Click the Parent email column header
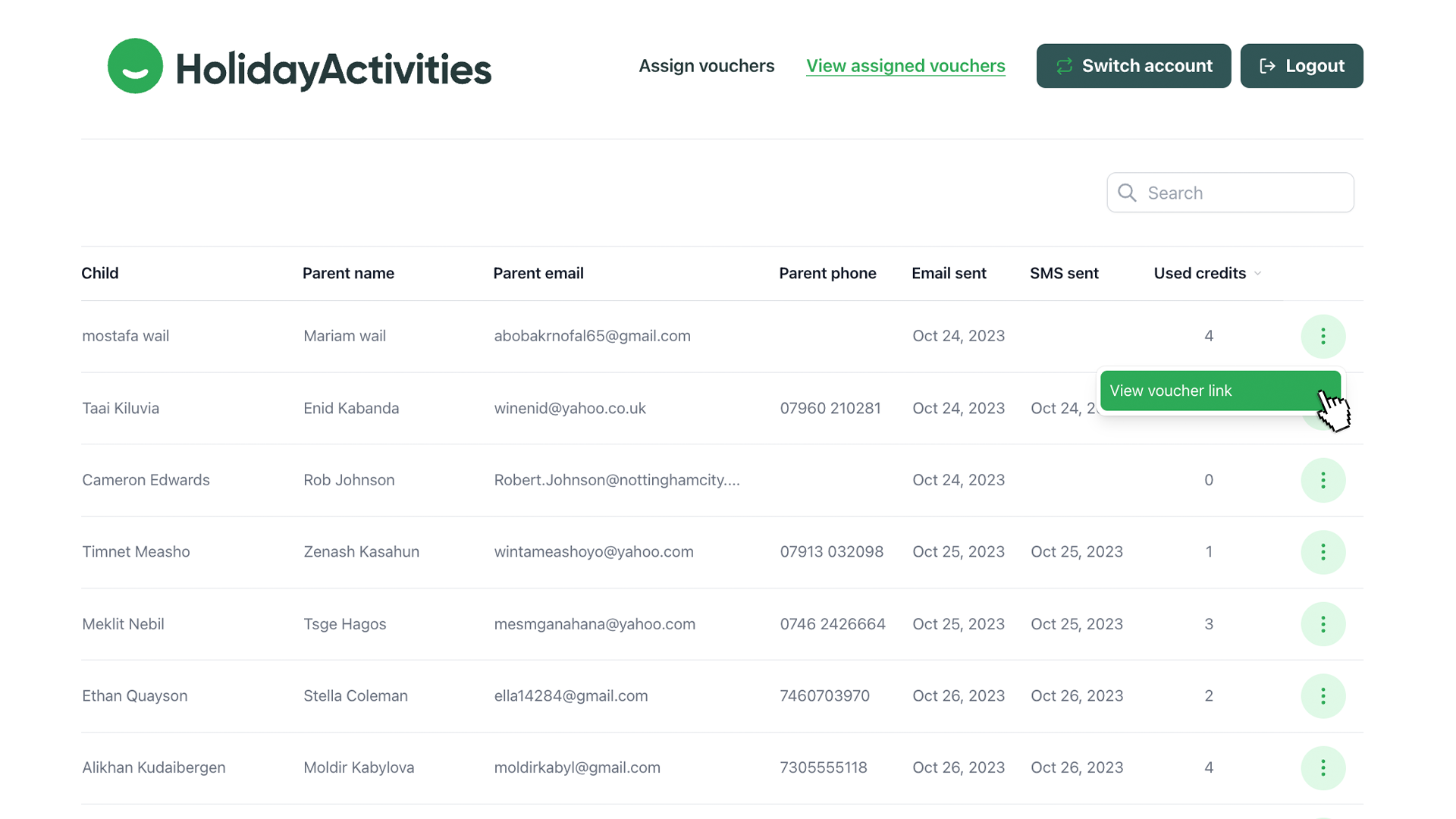The height and width of the screenshot is (819, 1456). coord(538,273)
